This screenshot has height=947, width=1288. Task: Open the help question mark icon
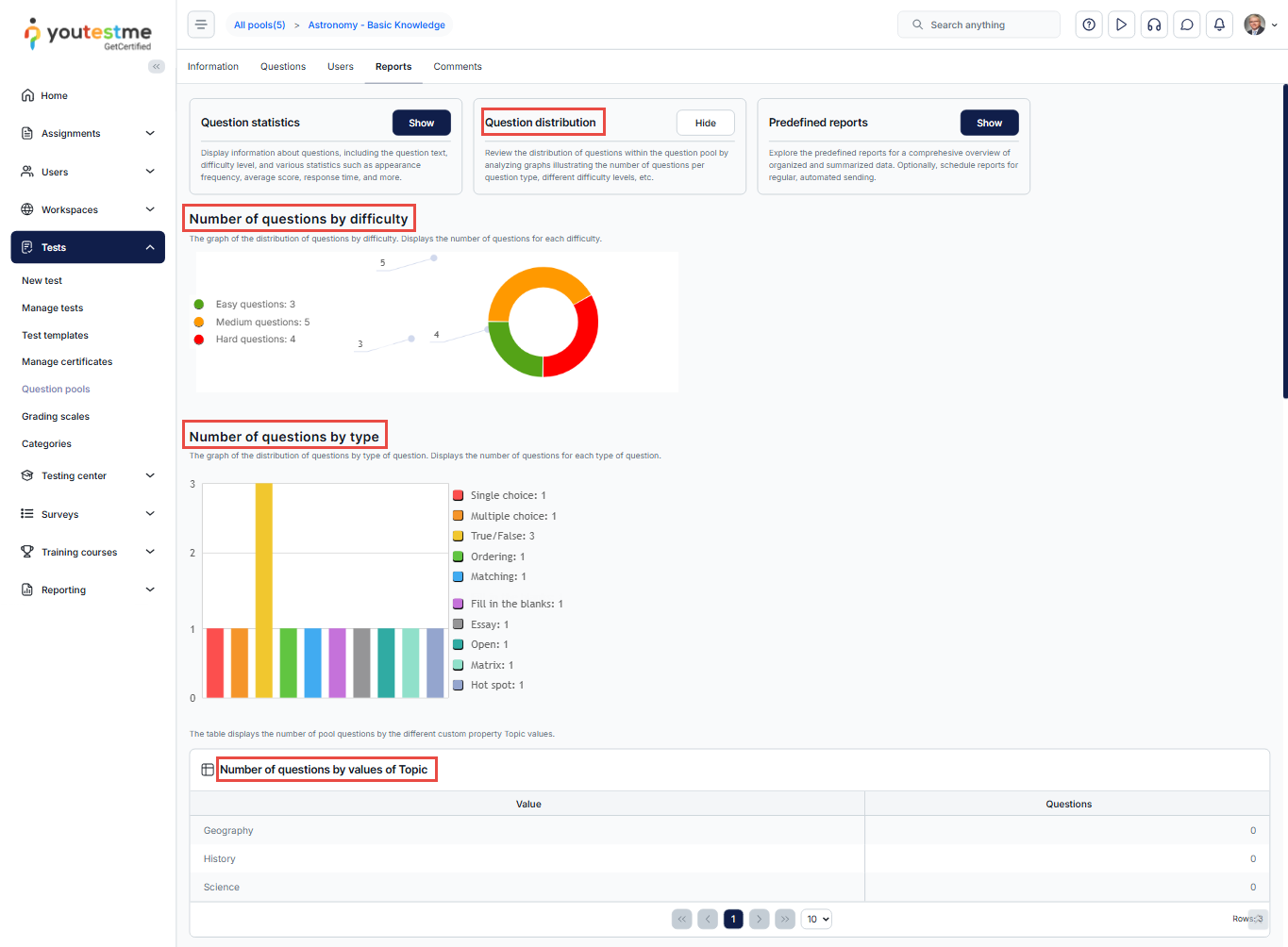pyautogui.click(x=1089, y=25)
